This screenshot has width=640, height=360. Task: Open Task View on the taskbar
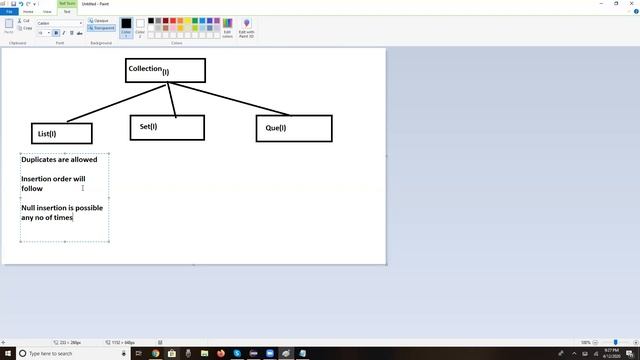coord(139,353)
